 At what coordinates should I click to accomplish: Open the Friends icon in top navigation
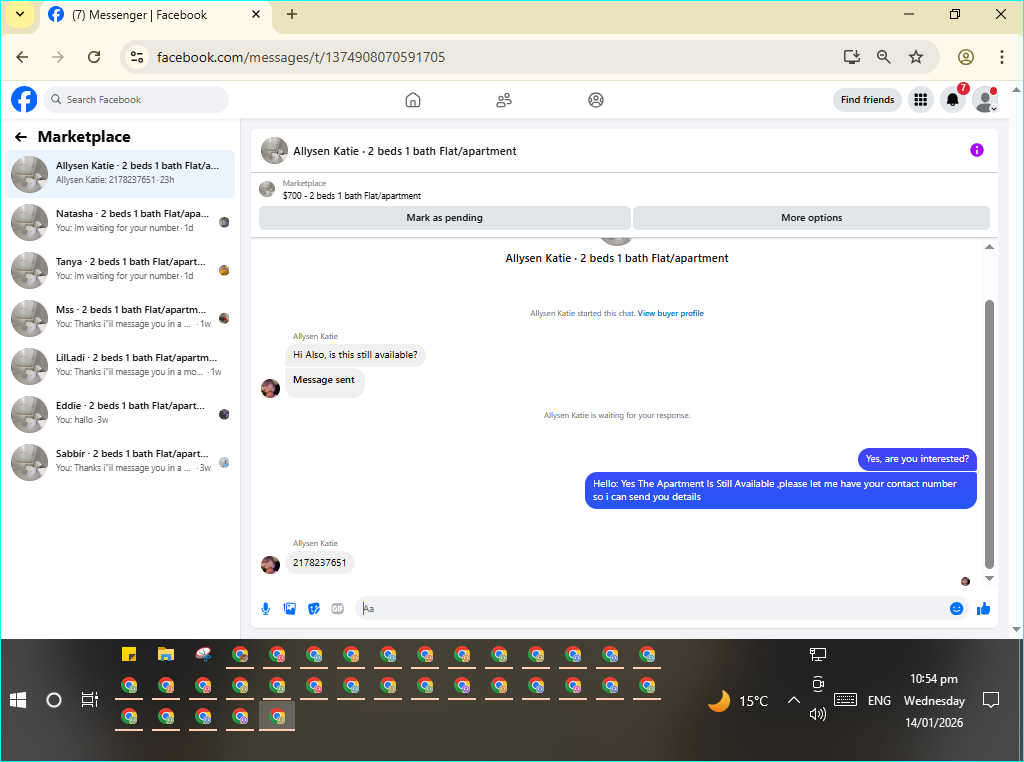pyautogui.click(x=504, y=100)
